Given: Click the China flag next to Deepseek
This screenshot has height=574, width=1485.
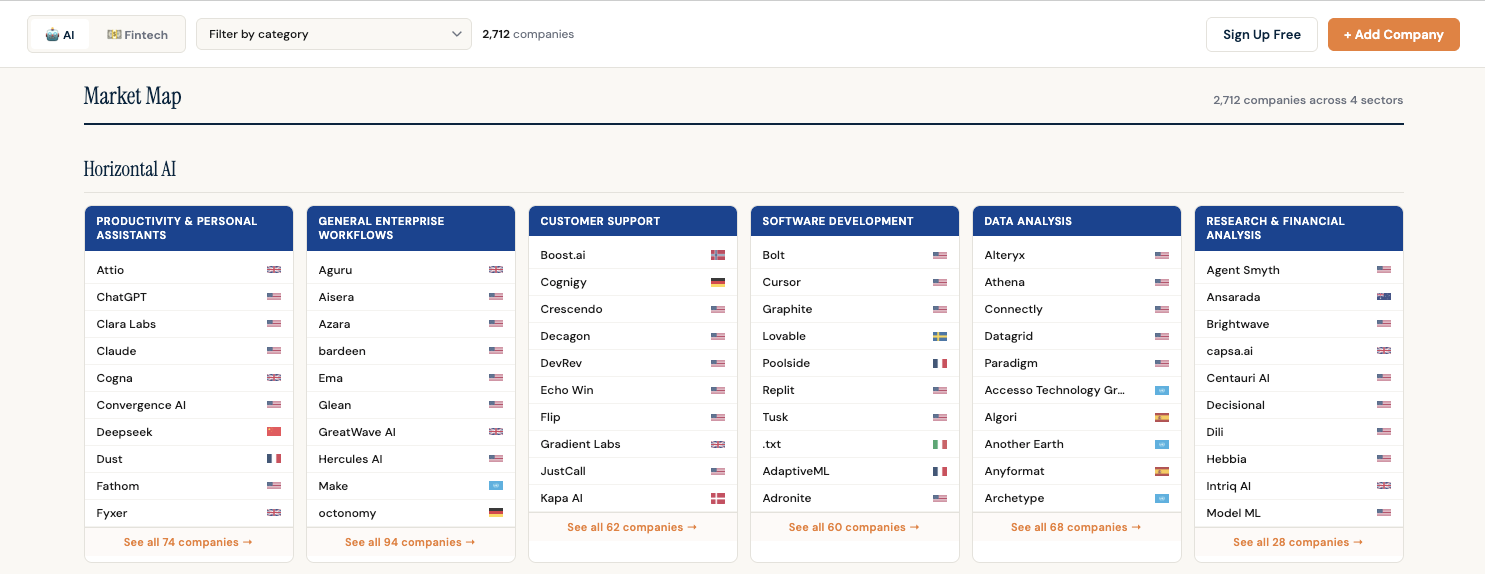Looking at the screenshot, I should click(274, 432).
